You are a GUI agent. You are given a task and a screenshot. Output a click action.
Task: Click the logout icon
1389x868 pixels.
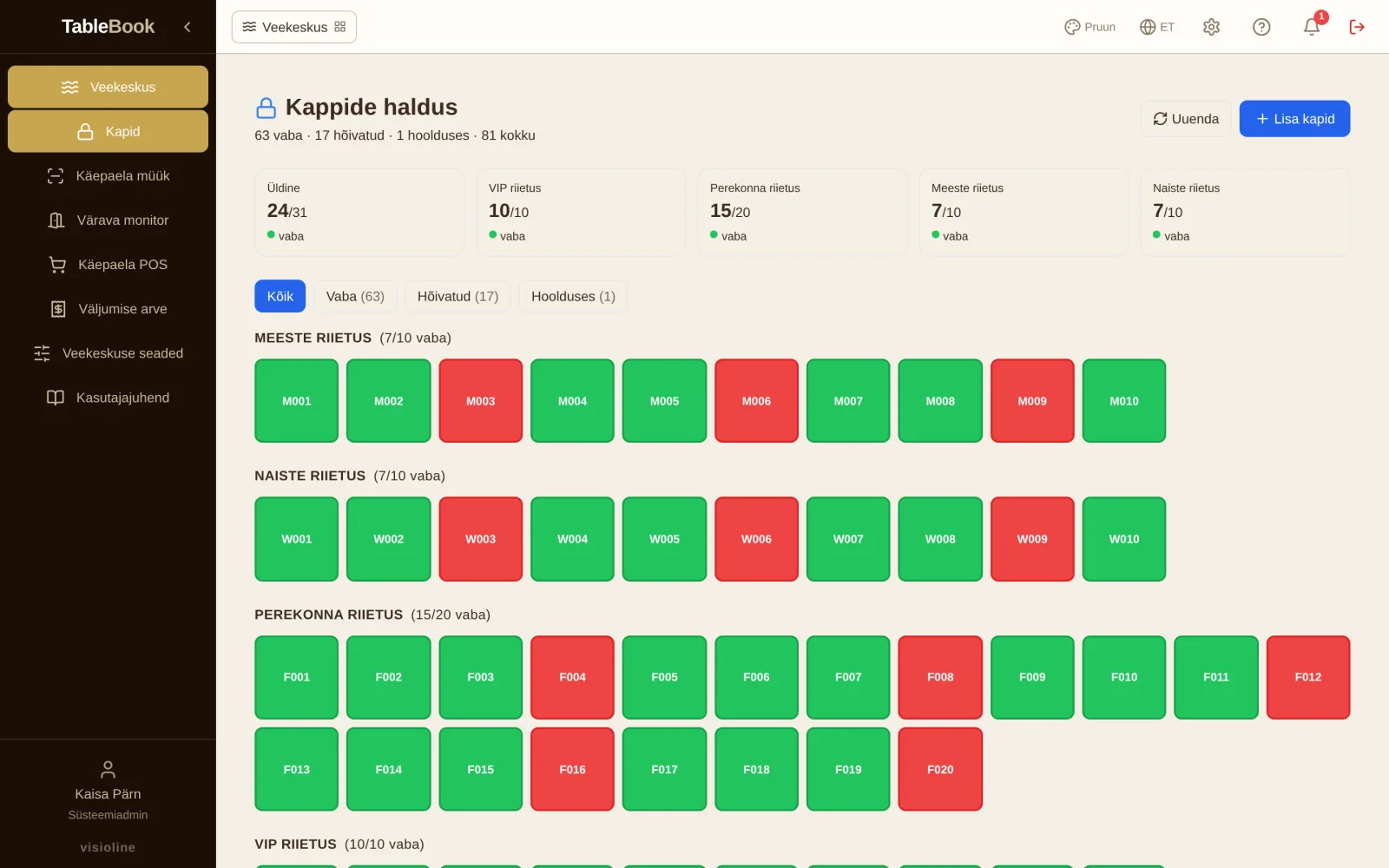pyautogui.click(x=1357, y=27)
